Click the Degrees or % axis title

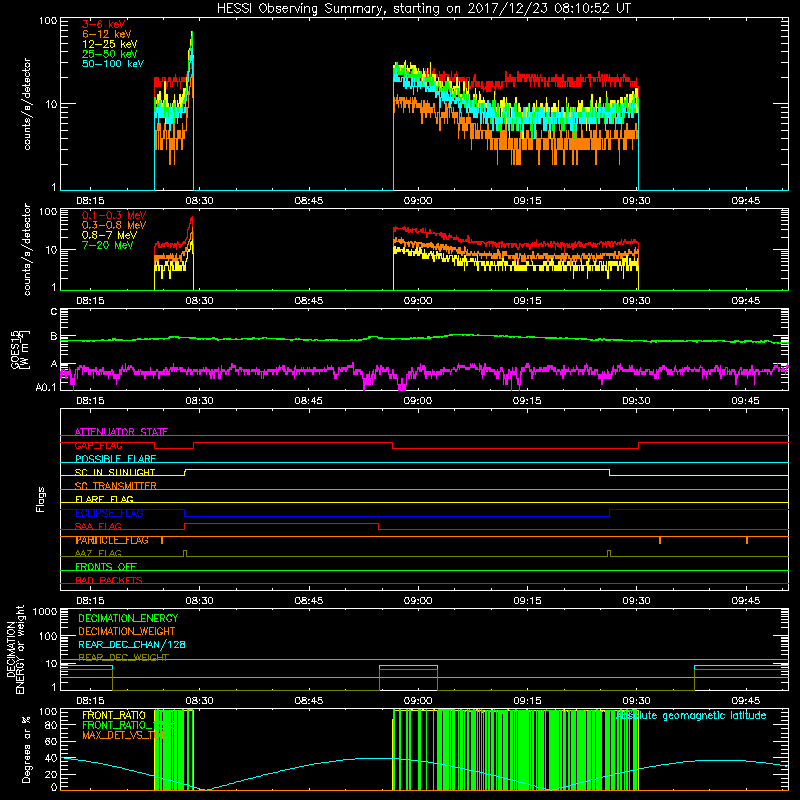(x=26, y=749)
